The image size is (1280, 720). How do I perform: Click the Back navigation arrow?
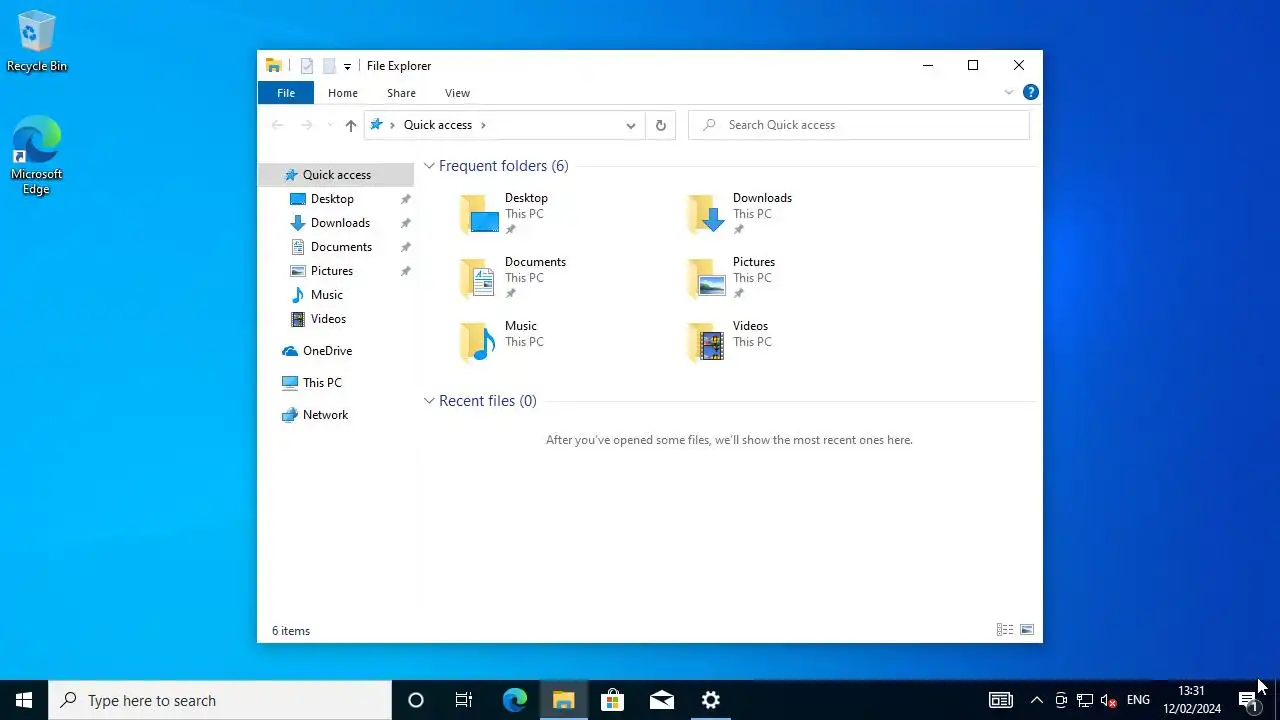pos(278,125)
